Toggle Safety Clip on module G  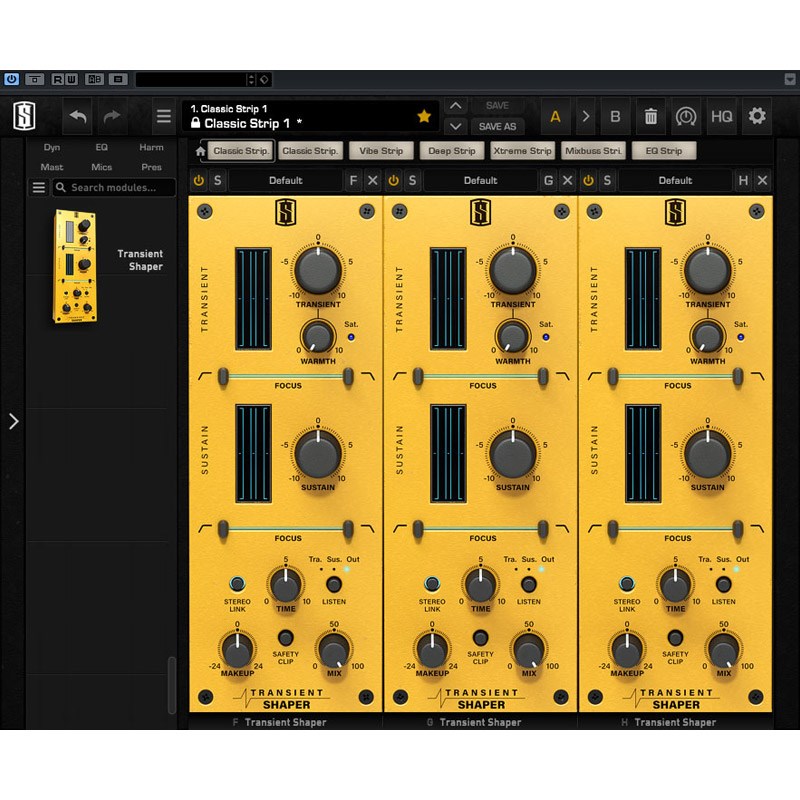point(480,637)
